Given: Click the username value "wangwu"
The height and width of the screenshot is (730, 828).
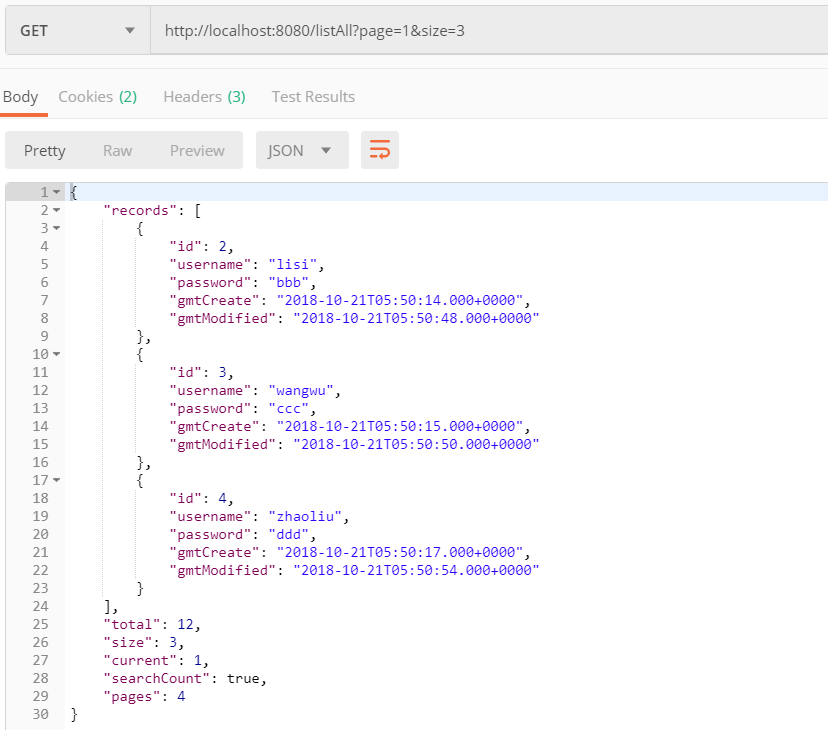Looking at the screenshot, I should click(x=301, y=390).
